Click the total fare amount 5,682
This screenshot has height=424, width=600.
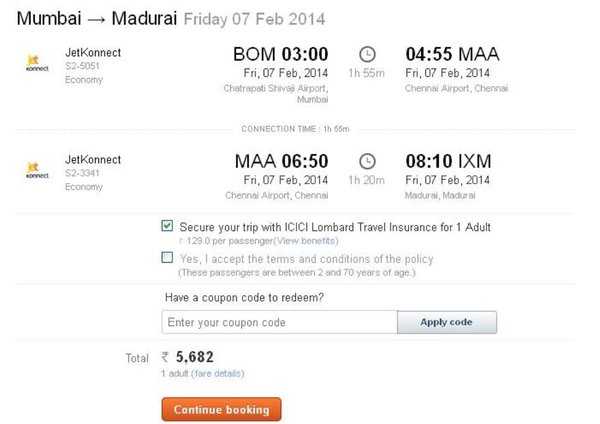coord(195,357)
